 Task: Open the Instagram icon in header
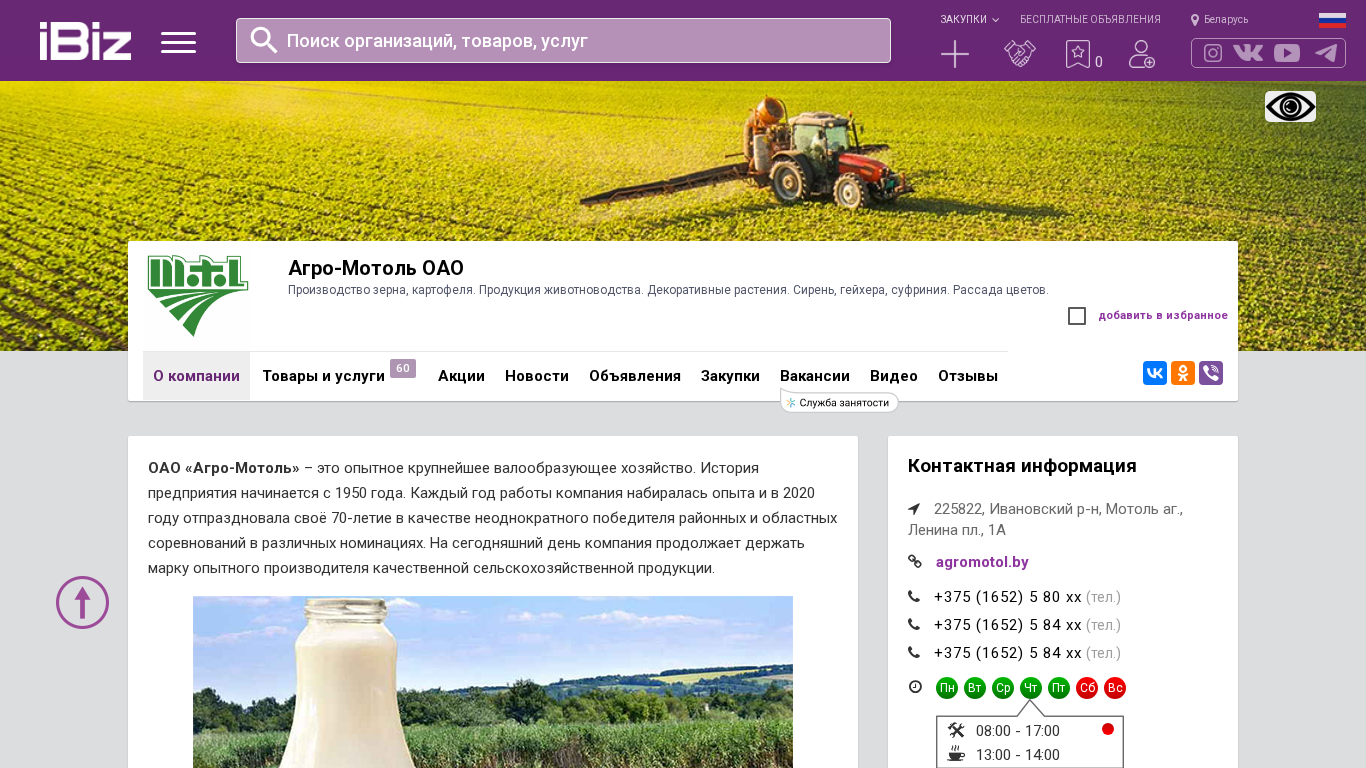coord(1213,53)
